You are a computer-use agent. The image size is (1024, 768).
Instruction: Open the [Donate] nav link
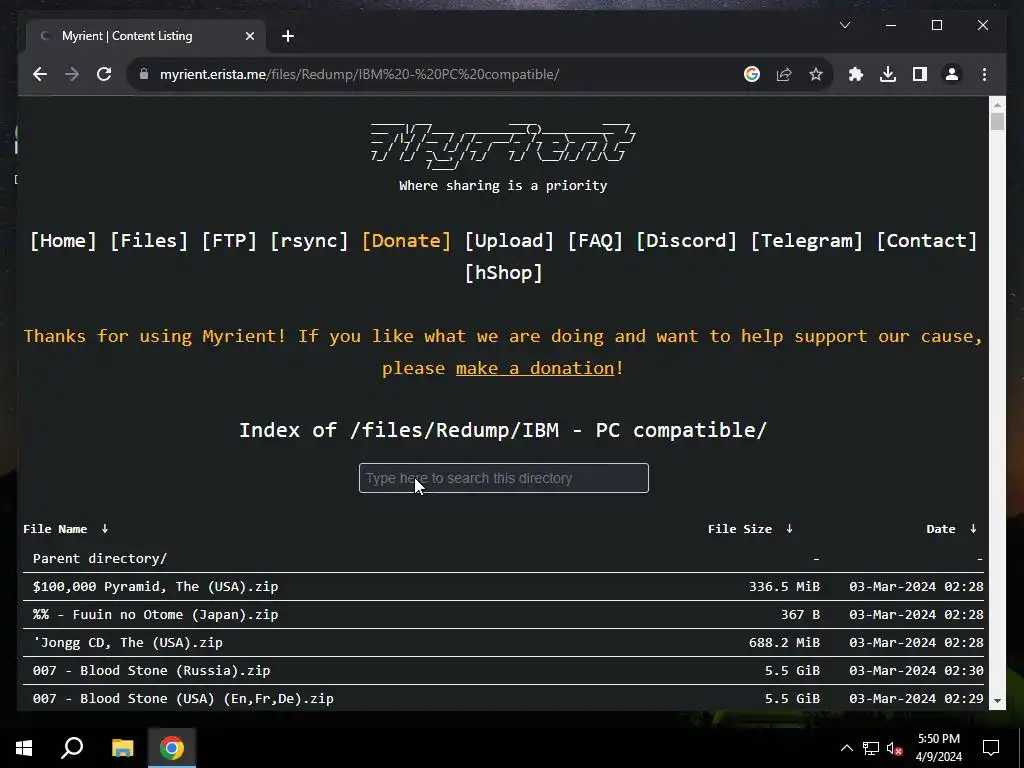pyautogui.click(x=406, y=241)
